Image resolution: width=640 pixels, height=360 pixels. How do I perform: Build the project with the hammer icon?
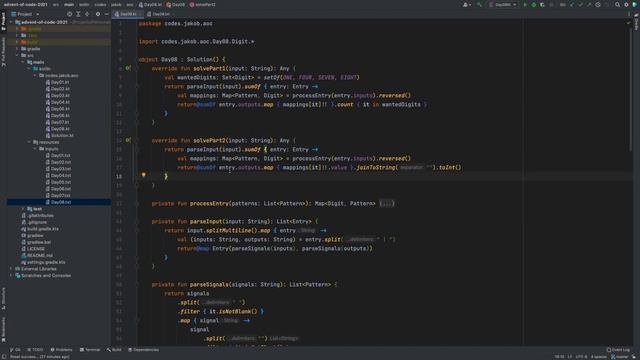[x=480, y=4]
